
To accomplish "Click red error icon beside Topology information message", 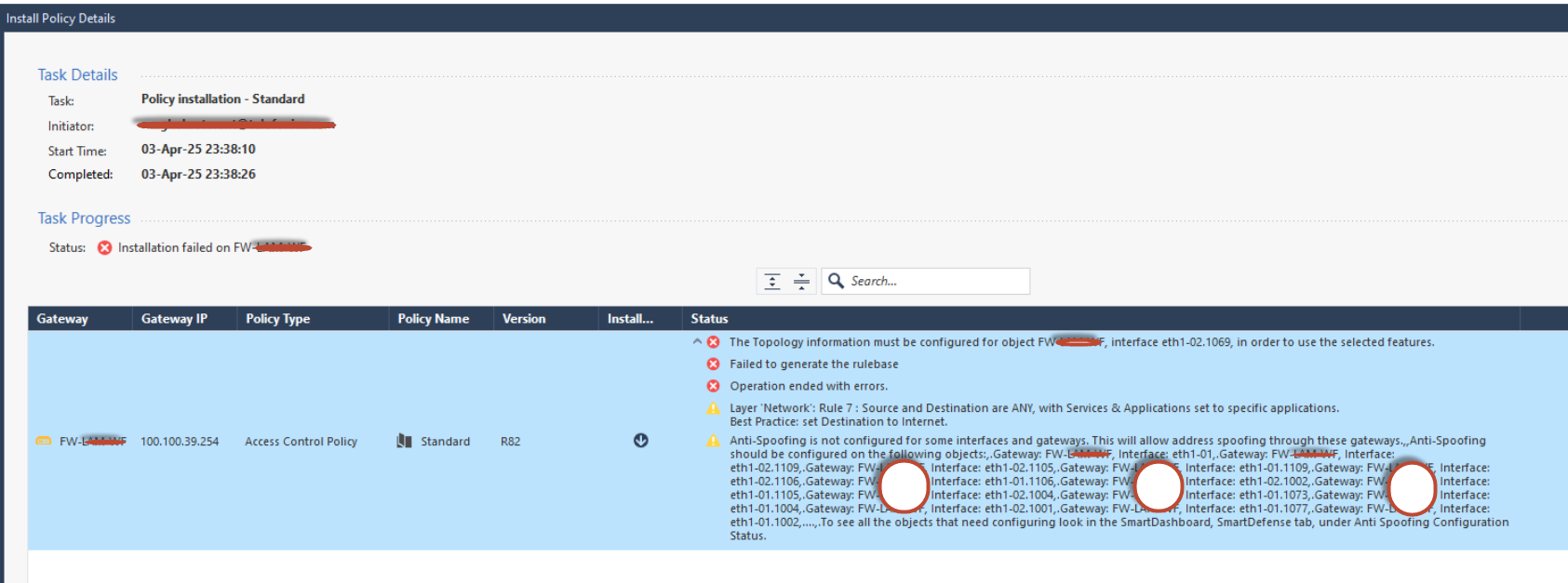I will coord(713,342).
